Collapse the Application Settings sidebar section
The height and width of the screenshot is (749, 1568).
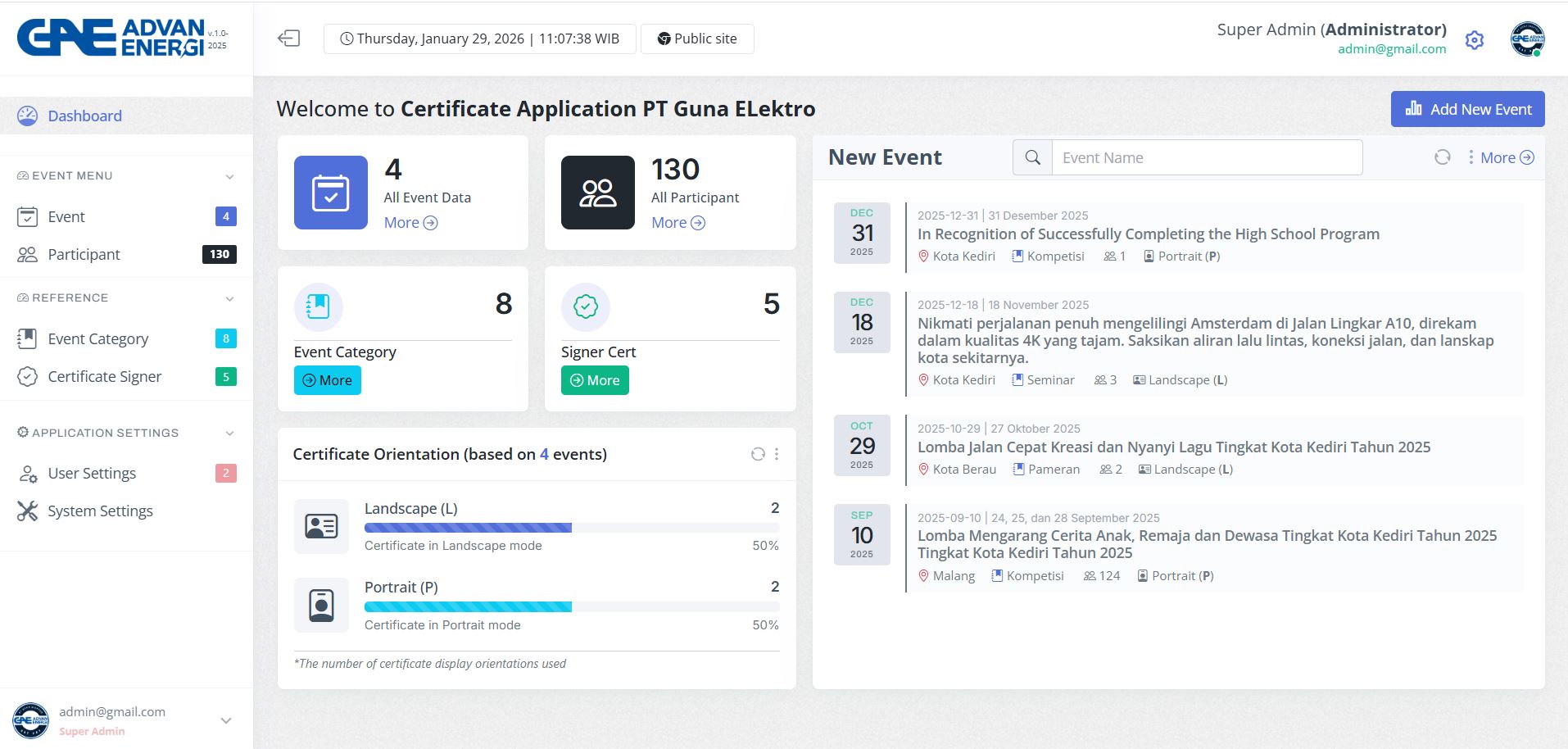point(229,434)
